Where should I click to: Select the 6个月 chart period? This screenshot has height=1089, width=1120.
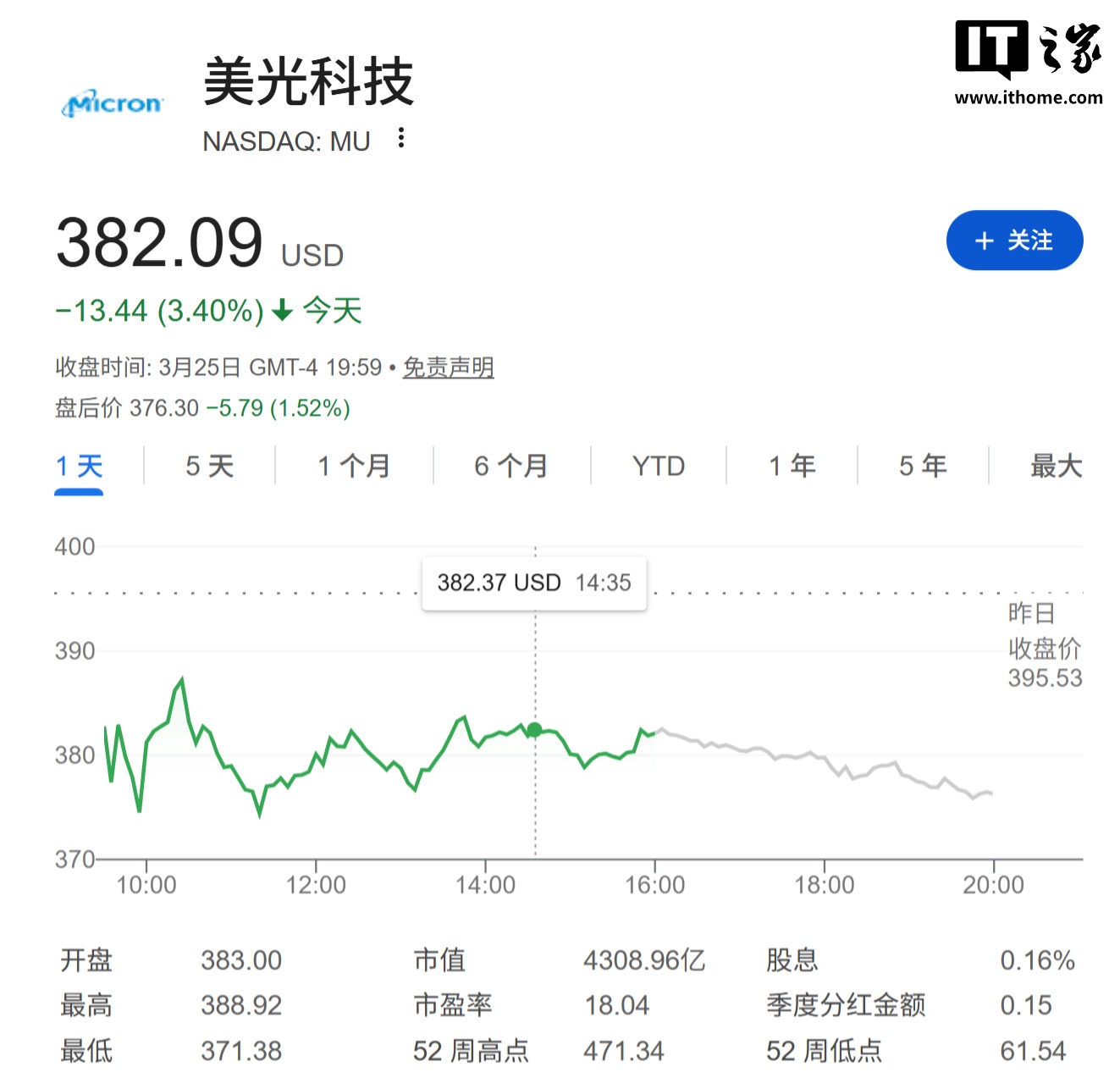point(510,466)
